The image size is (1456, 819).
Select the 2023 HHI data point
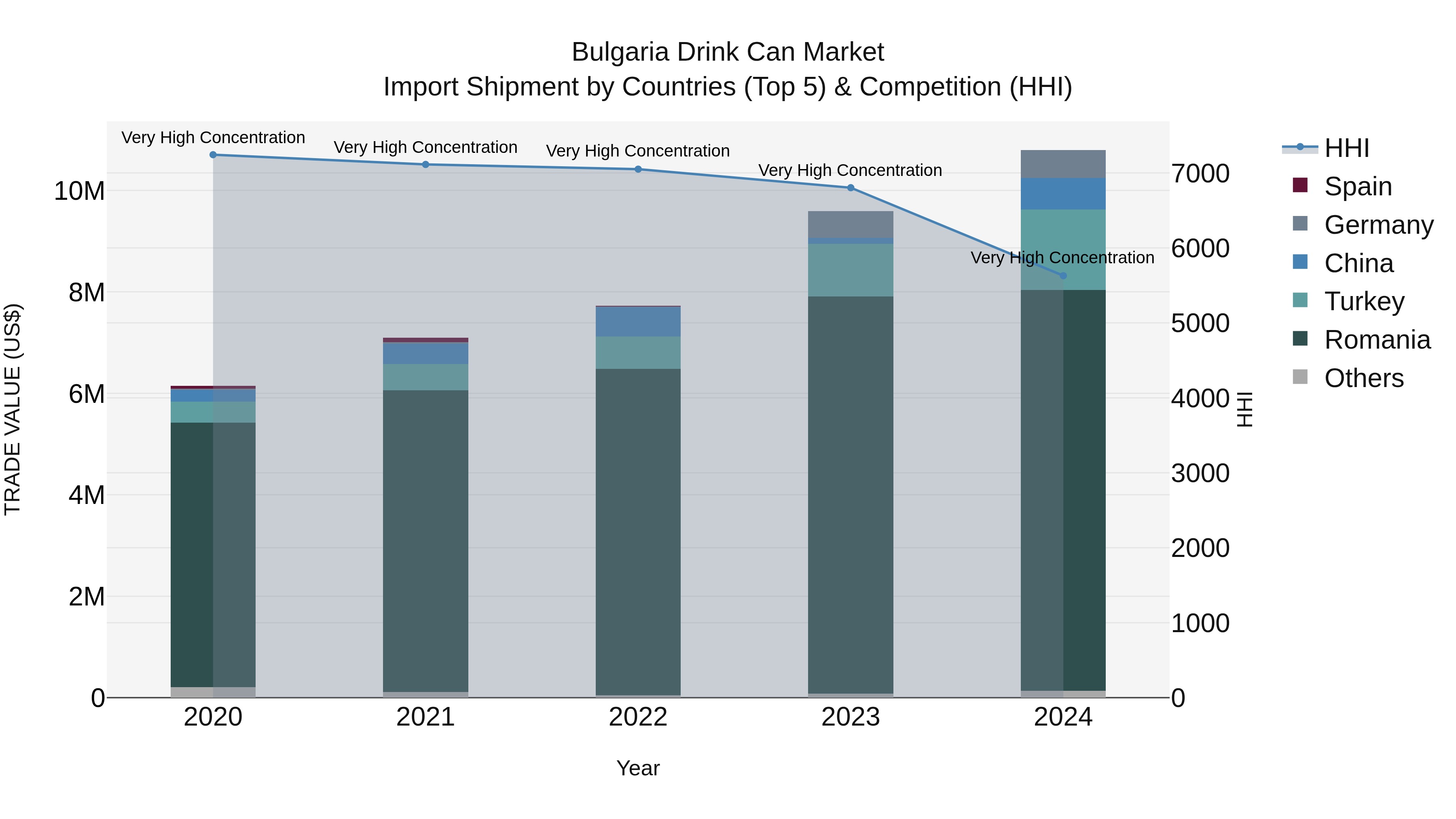tap(851, 188)
